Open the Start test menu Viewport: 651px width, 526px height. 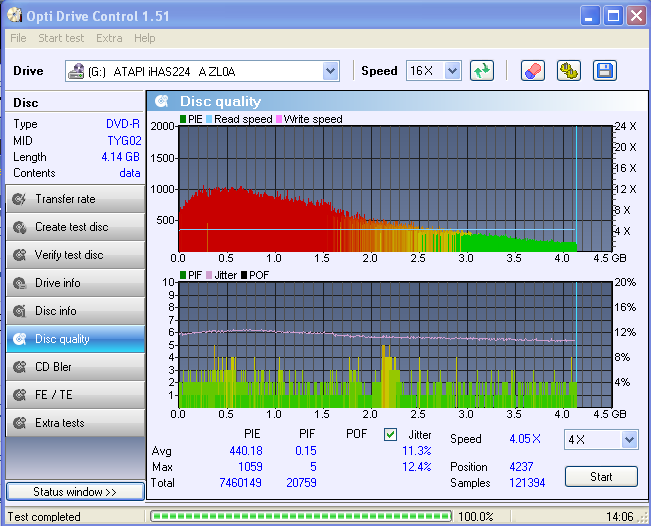61,38
